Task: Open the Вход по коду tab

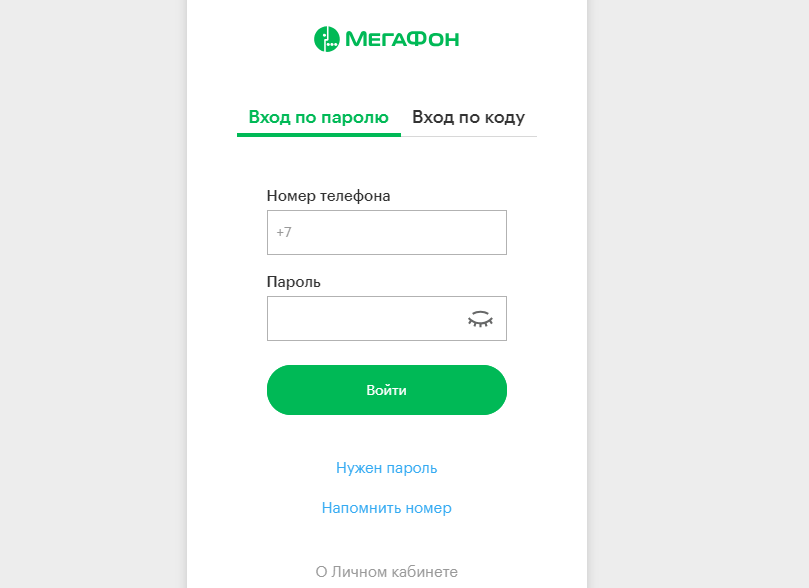Action: 468,117
